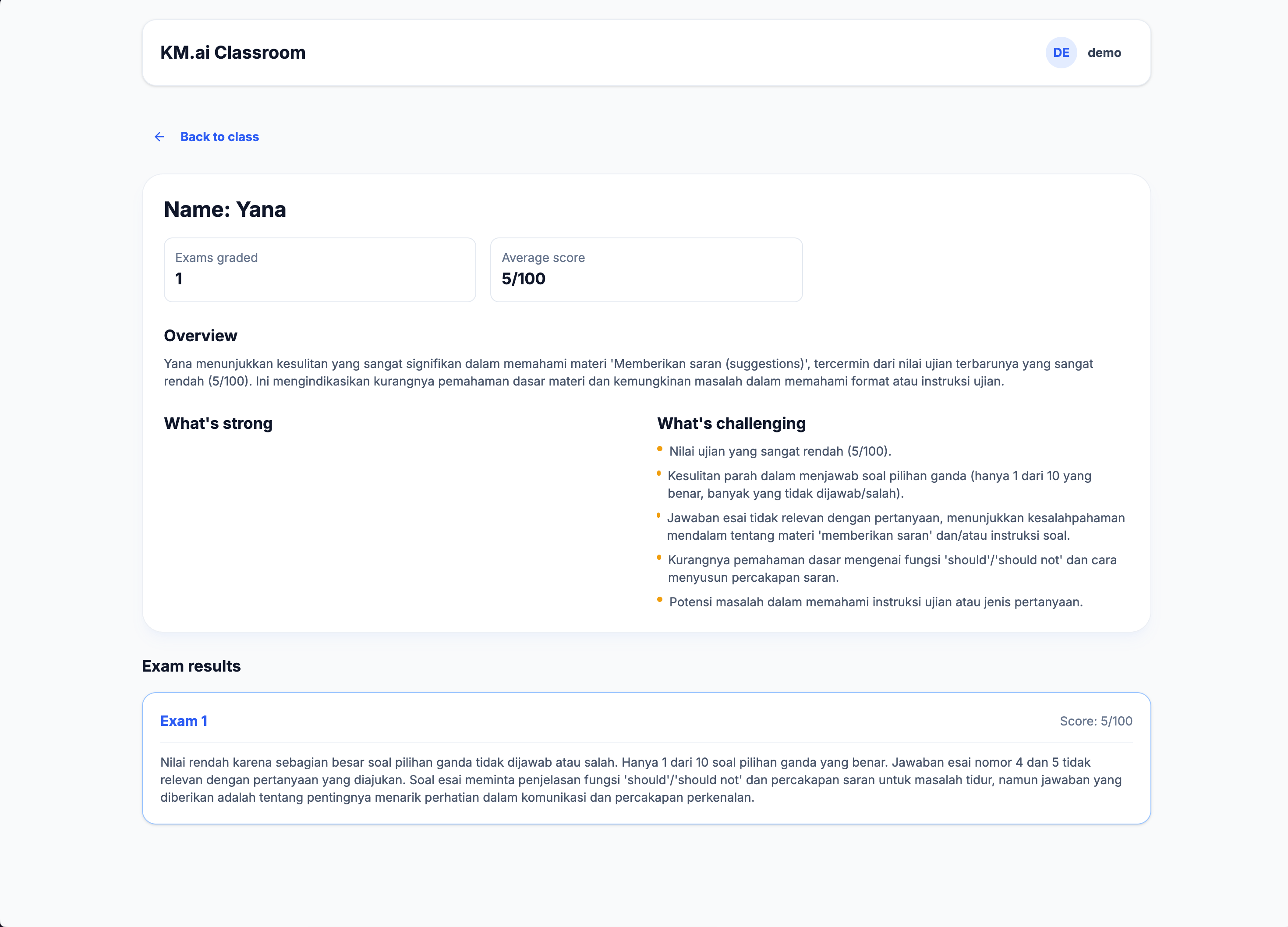Click the Name: Yana heading
Screen dimensions: 1288x927
click(225, 209)
